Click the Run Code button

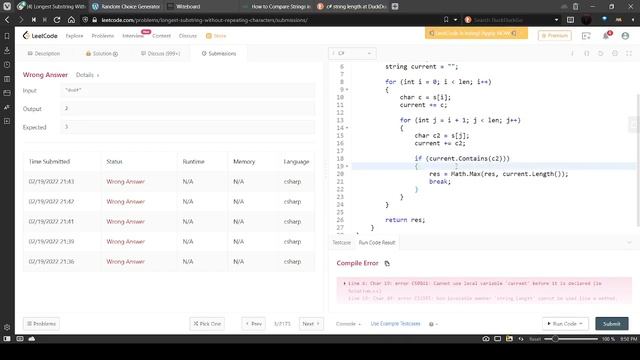565,324
